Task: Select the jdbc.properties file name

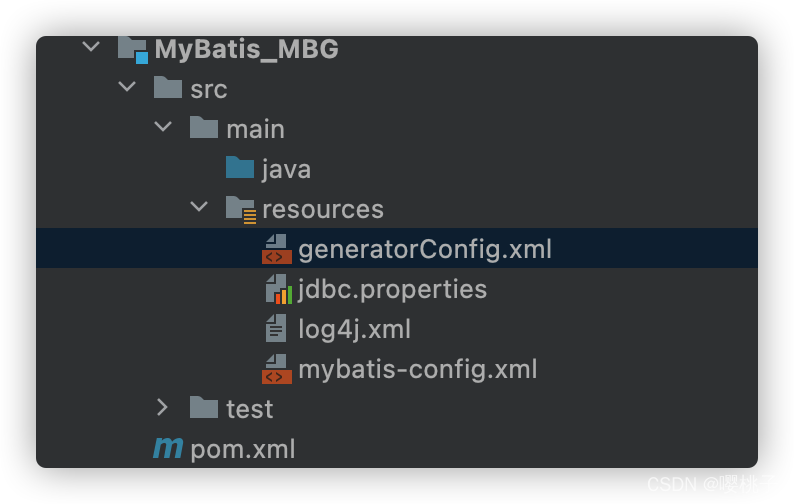Action: click(x=392, y=289)
